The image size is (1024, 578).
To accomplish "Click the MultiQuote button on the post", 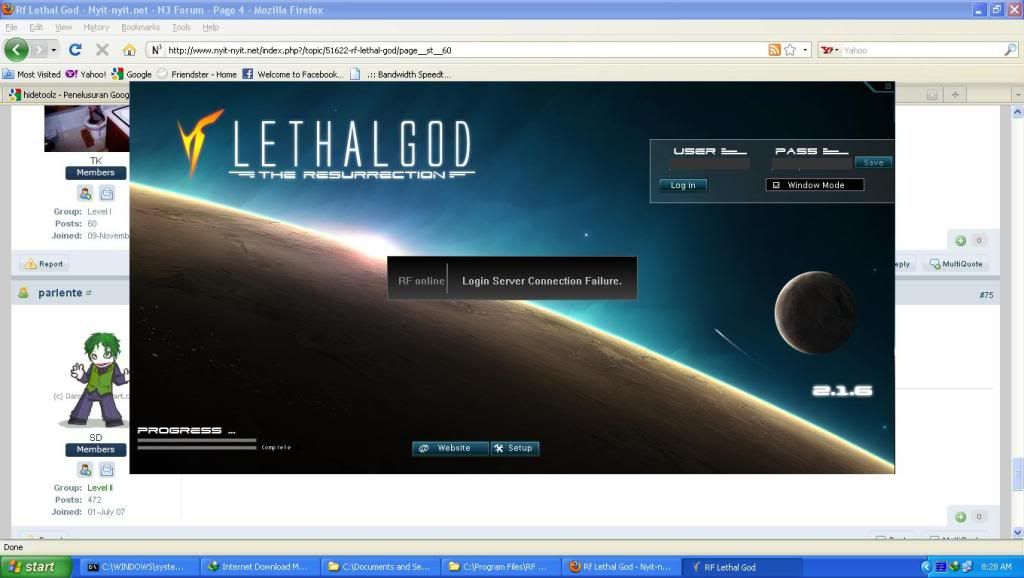I will point(955,264).
